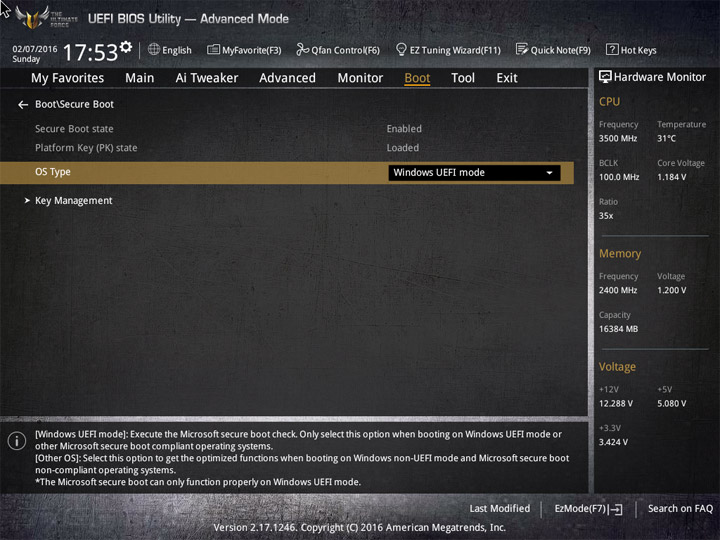The width and height of the screenshot is (720, 540).
Task: Click Qfan Control(F6) label
Action: pyautogui.click(x=345, y=50)
